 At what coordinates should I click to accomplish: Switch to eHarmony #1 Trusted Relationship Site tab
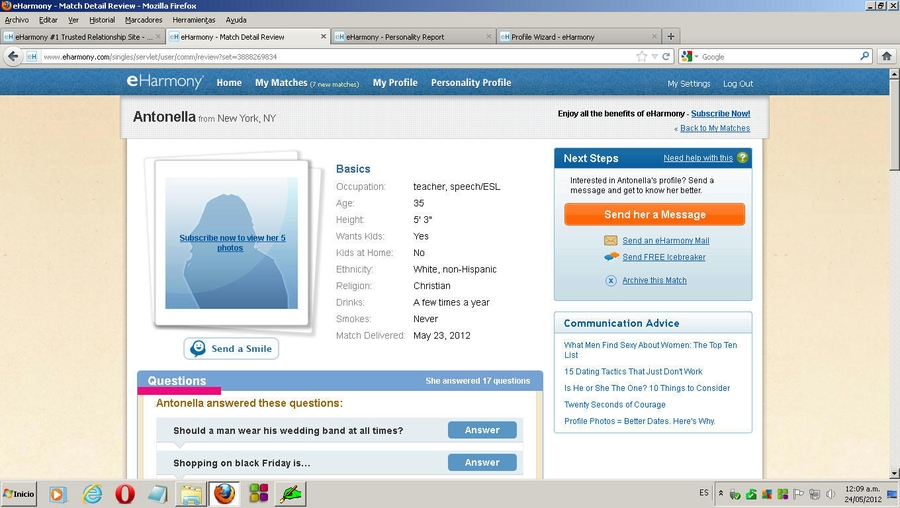83,36
